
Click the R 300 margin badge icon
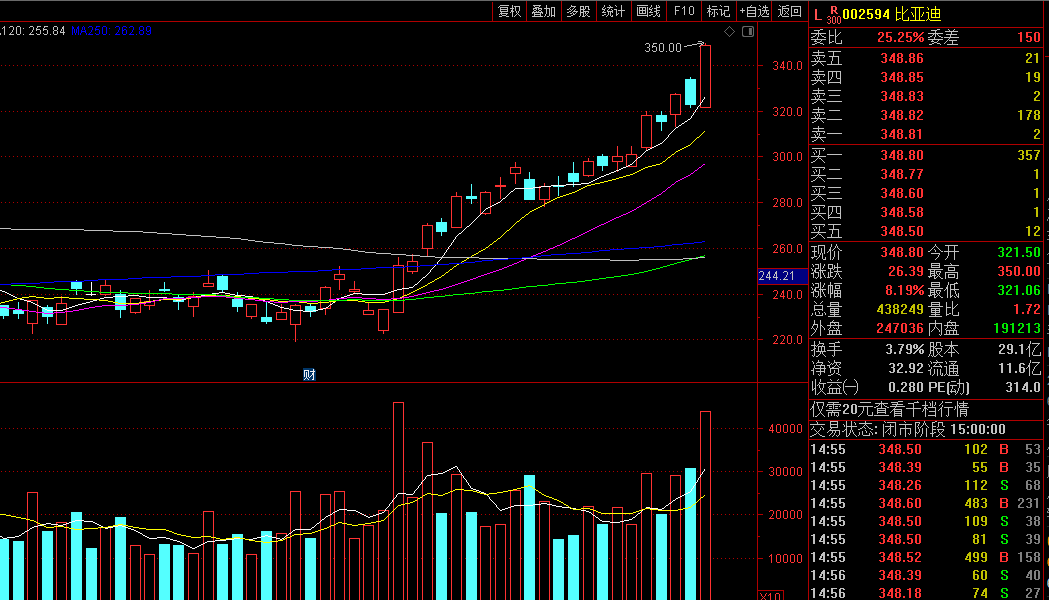pyautogui.click(x=833, y=14)
